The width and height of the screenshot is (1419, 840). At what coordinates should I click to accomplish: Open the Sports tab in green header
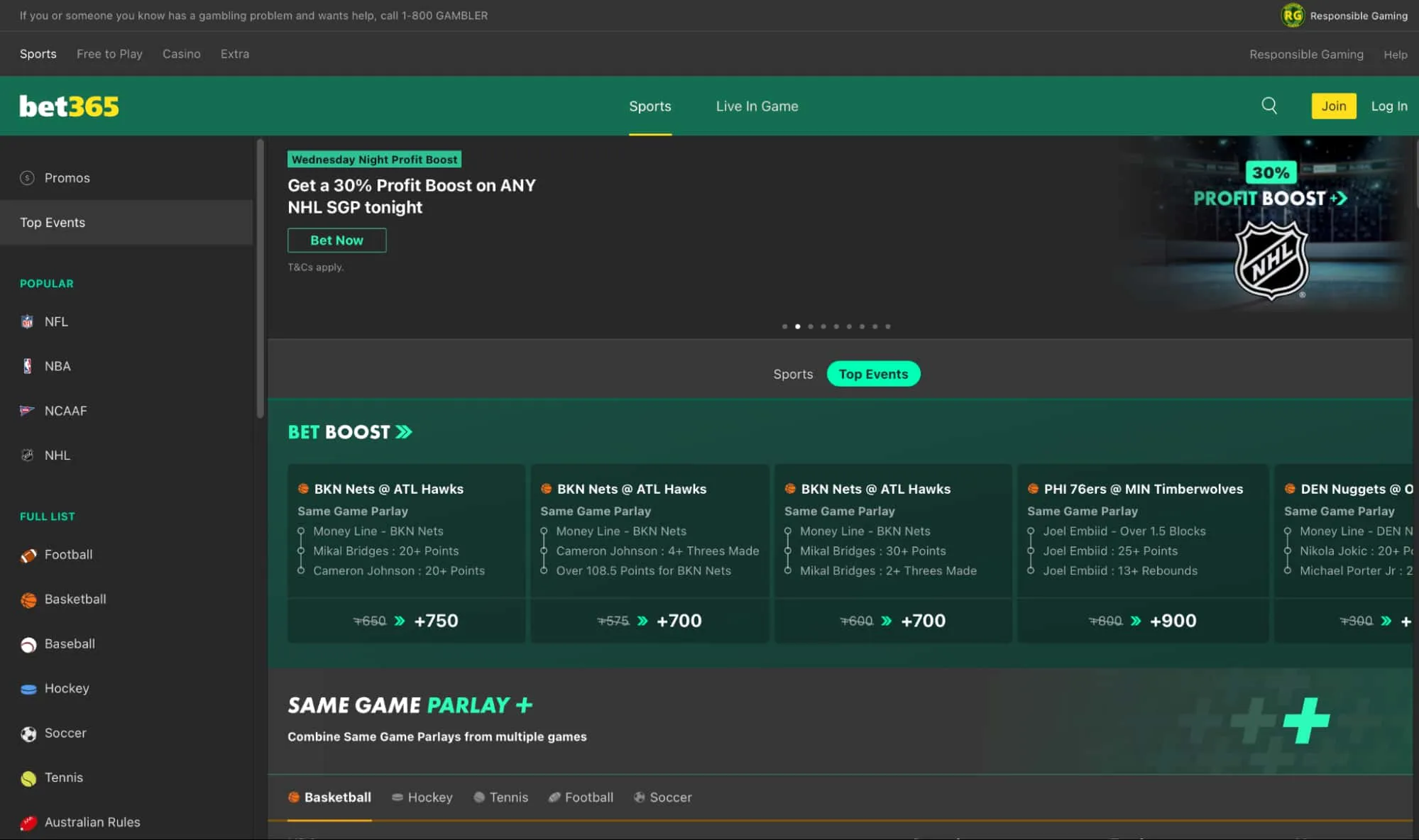(650, 106)
